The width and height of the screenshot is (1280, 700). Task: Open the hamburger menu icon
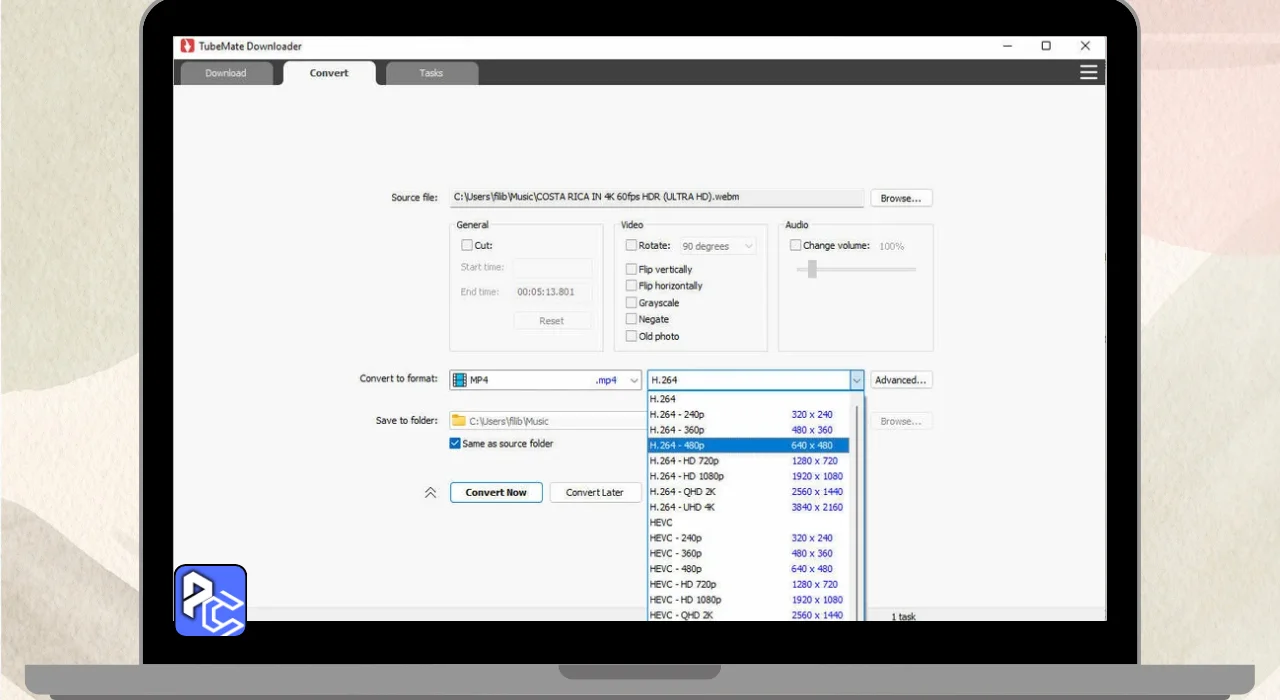(x=1088, y=72)
